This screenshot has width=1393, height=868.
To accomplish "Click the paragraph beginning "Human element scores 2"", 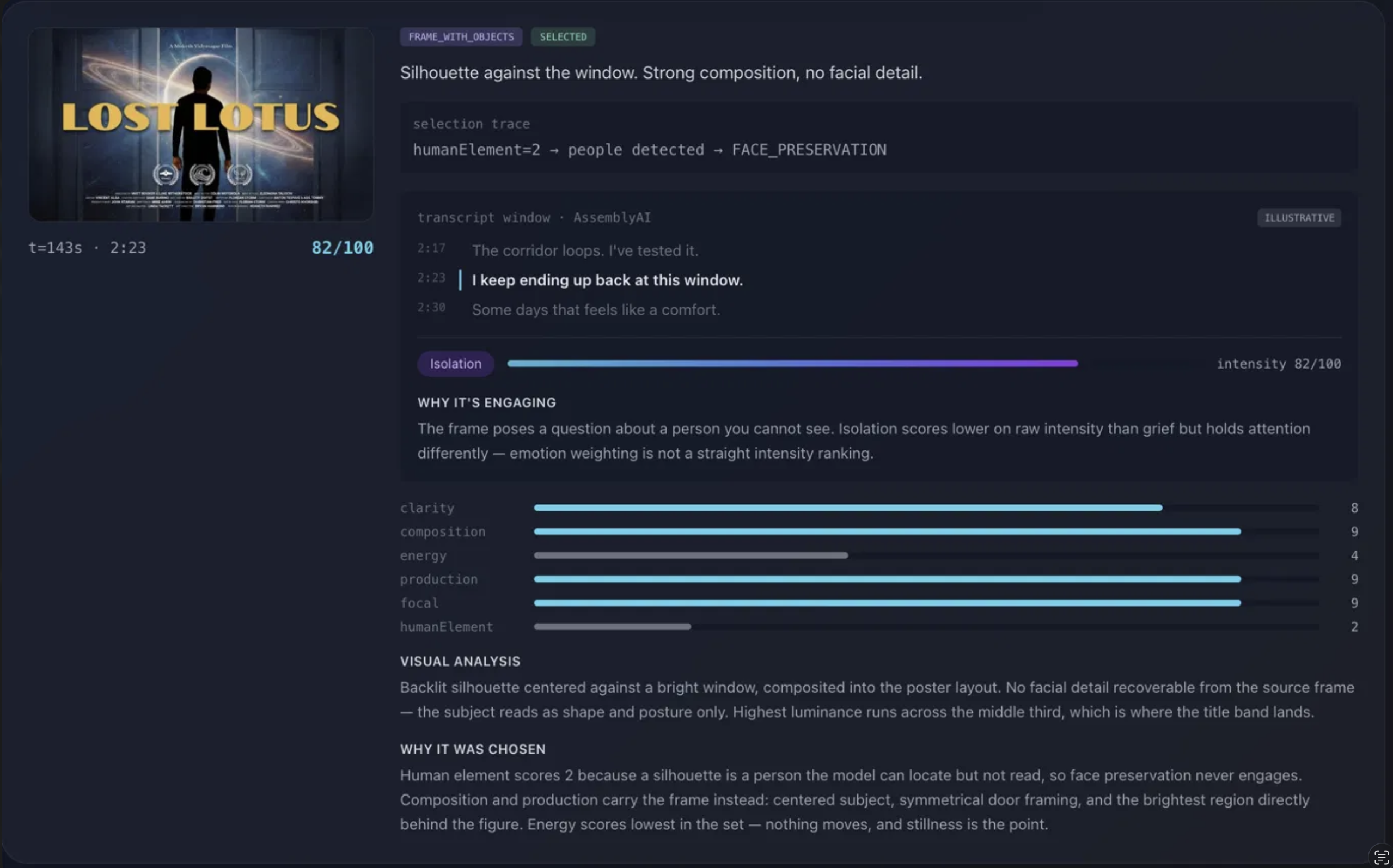I will [854, 800].
